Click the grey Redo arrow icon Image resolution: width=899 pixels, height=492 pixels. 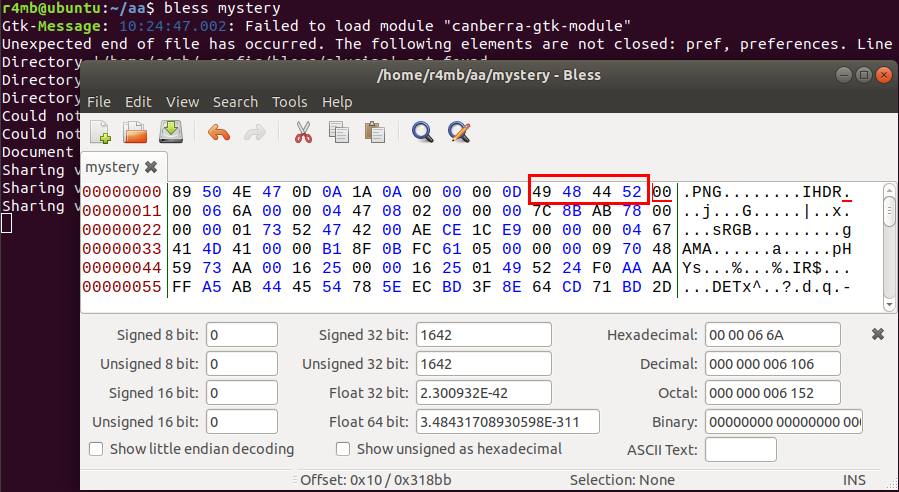(255, 132)
